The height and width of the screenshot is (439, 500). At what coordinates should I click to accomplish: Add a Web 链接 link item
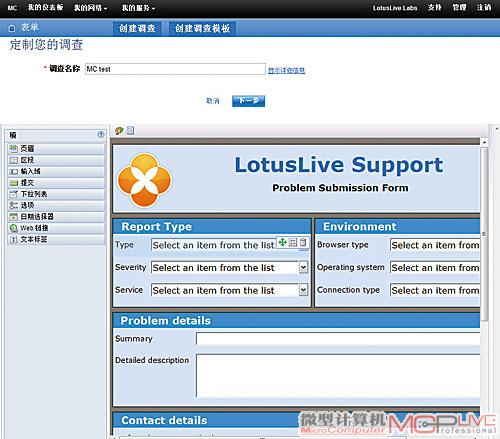56,228
